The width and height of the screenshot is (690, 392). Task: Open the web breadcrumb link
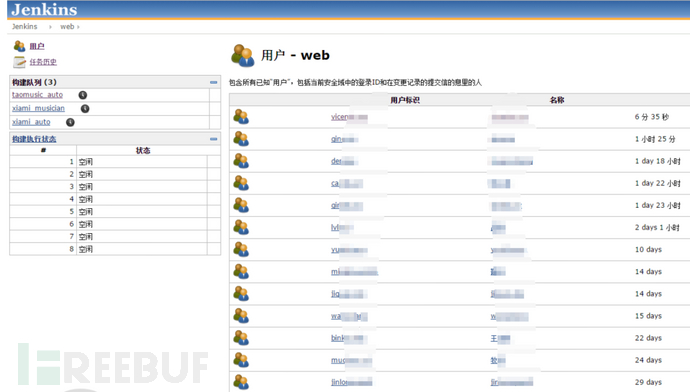tap(67, 27)
